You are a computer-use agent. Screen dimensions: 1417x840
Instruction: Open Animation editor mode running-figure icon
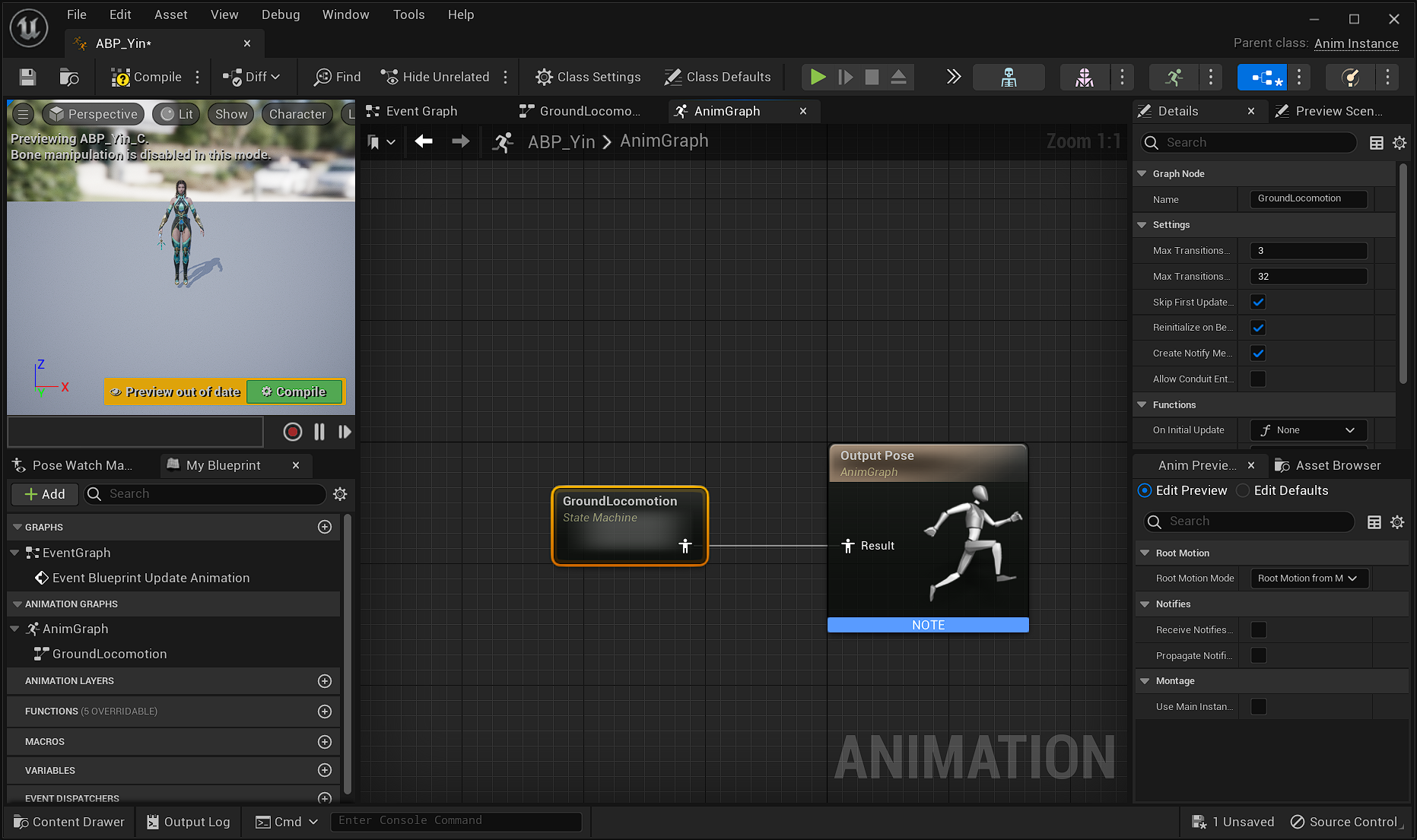1174,77
